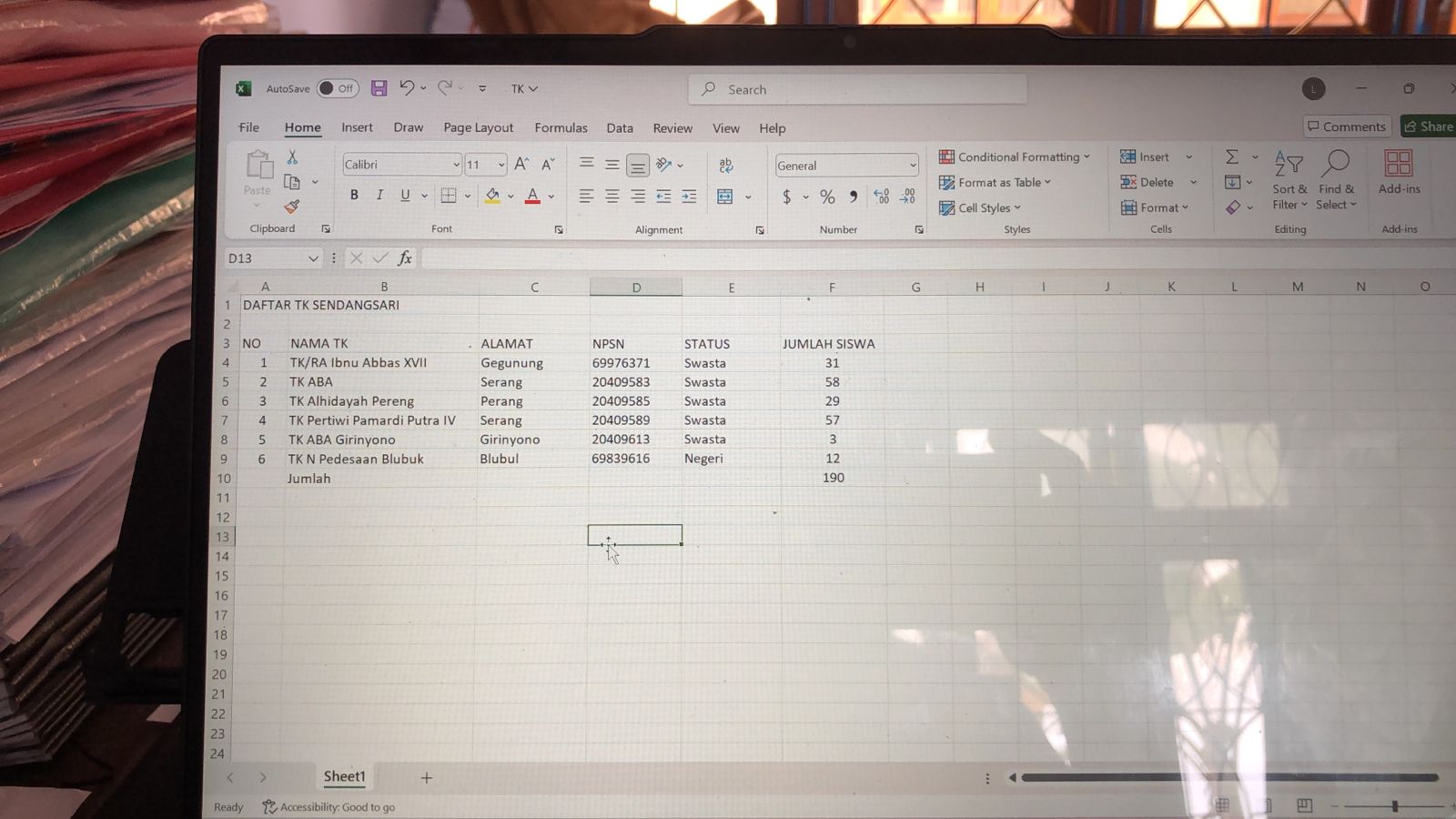This screenshot has width=1456, height=819.
Task: Click the Save icon in title bar
Action: (x=379, y=88)
